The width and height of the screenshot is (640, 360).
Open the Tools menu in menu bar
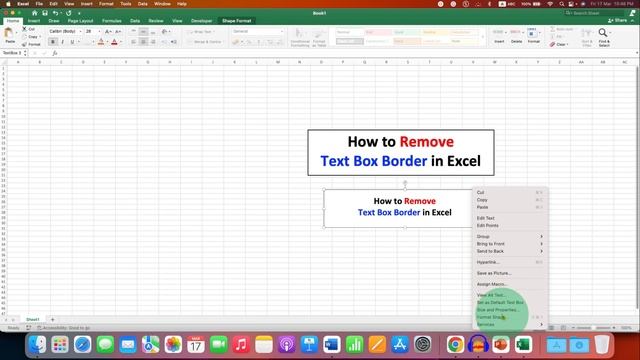(x=126, y=4)
